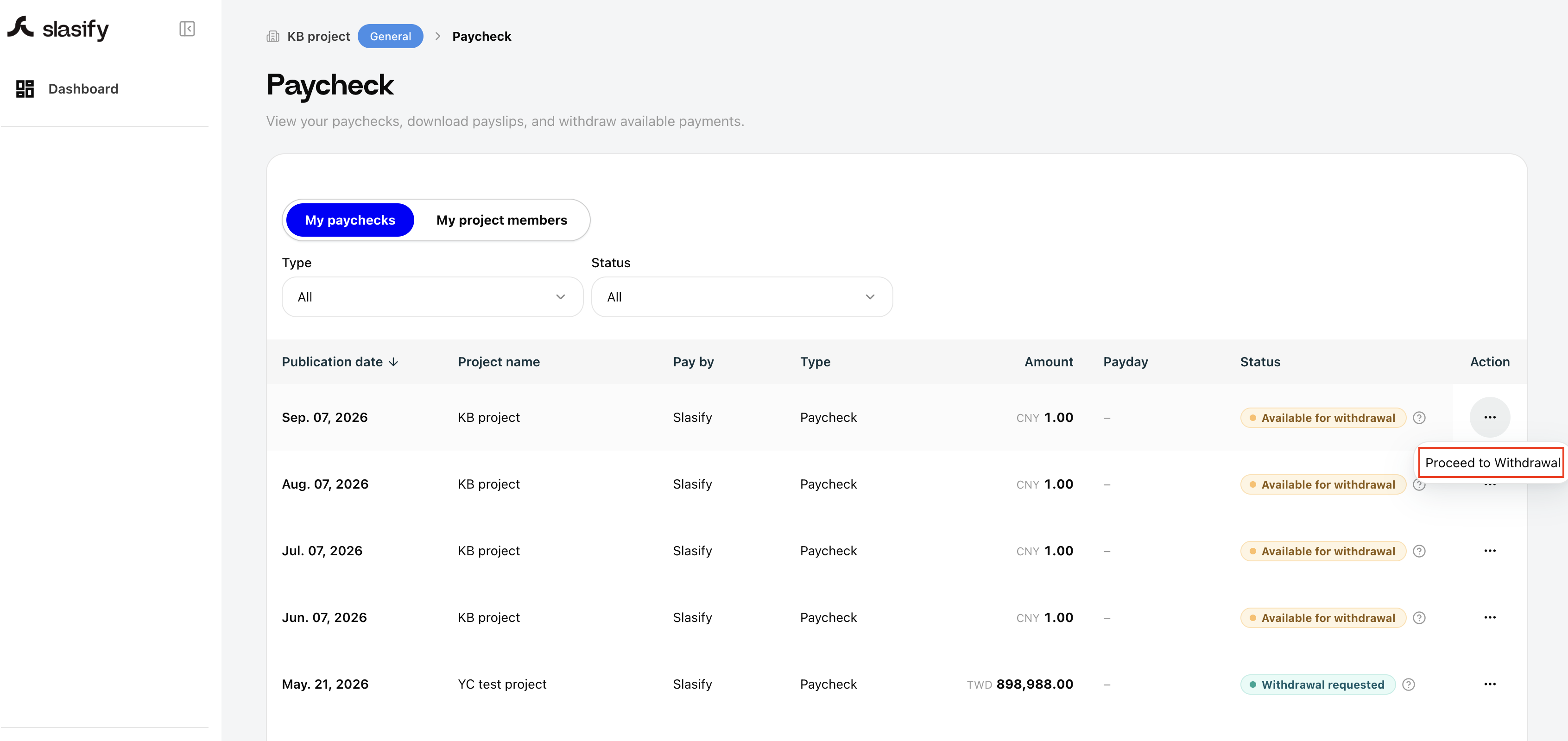Click breadcrumb chevron separator
Screen dimensions: 1568x741
438,37
